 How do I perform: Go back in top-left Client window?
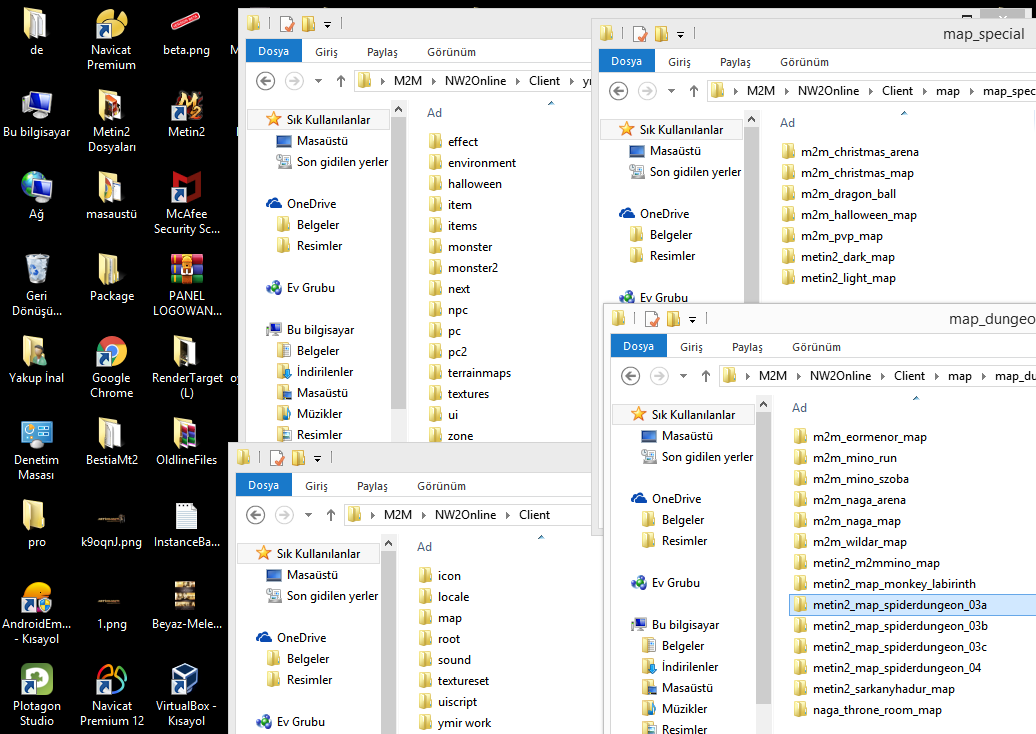coord(266,81)
